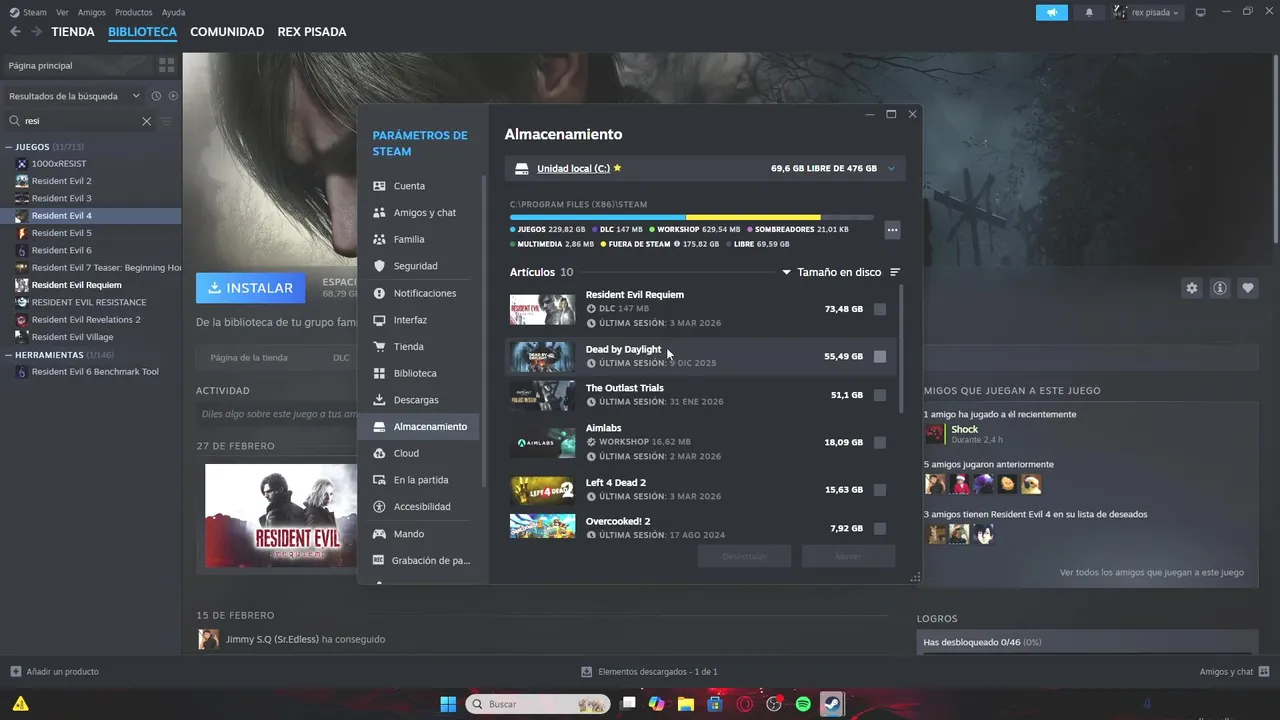Viewport: 1280px width, 720px height.
Task: Open Windows Start menu
Action: click(448, 704)
